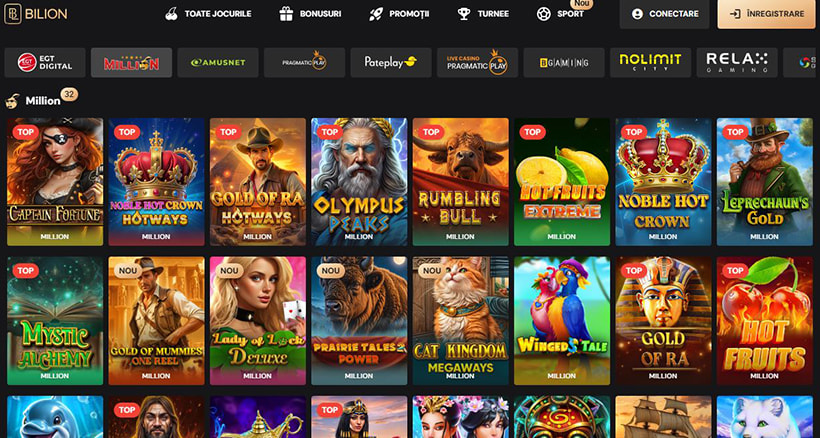Open Leprechaun's Gold game

[x=765, y=181]
